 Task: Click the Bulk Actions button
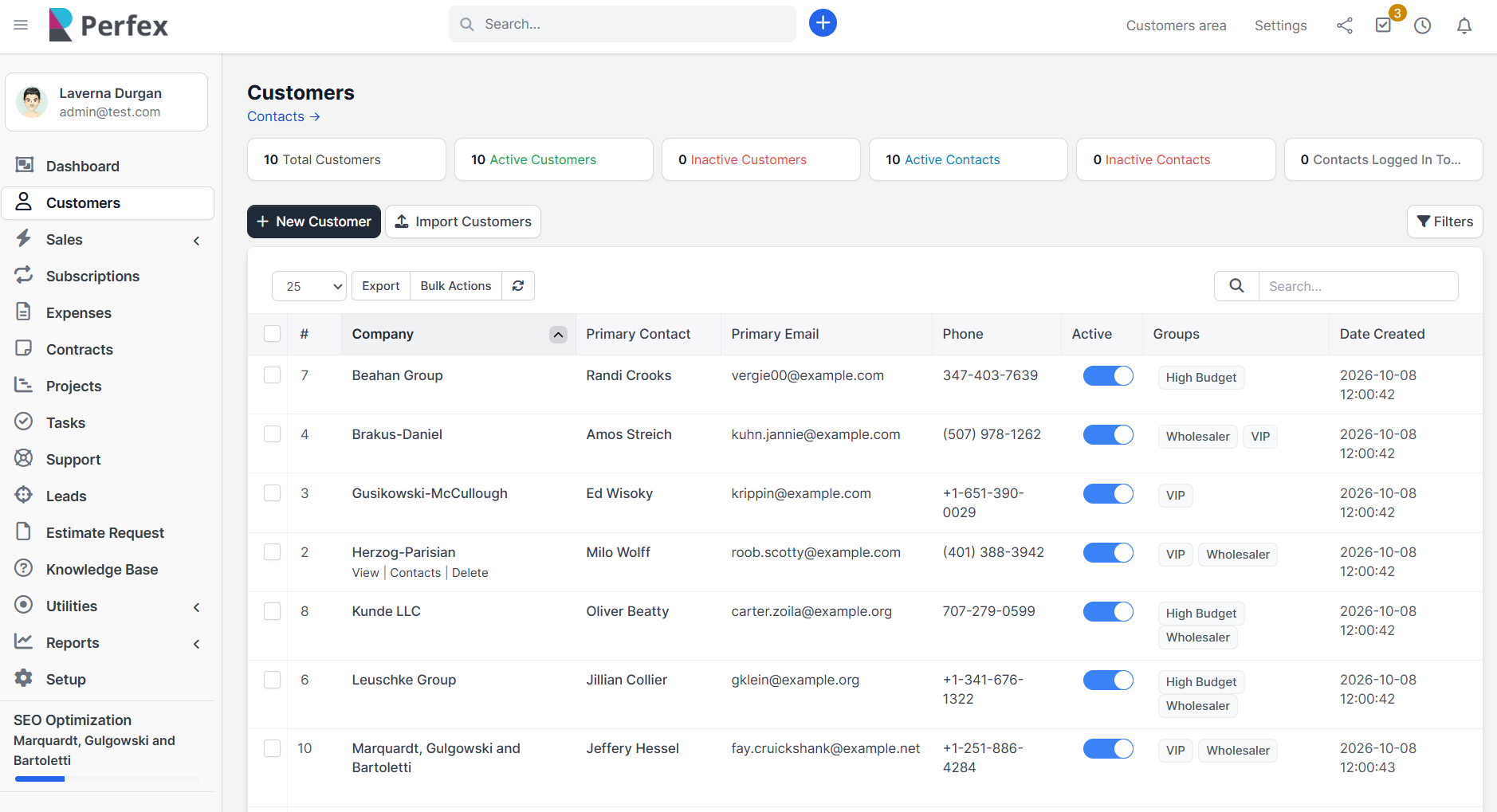pos(456,286)
